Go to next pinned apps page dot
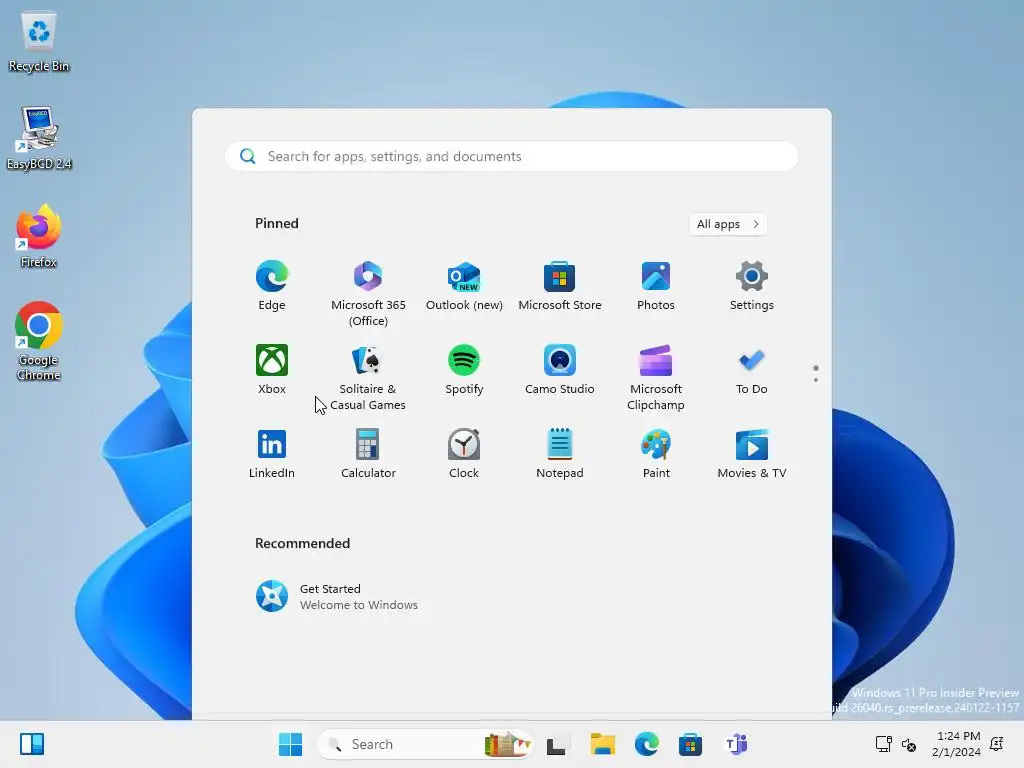Screen dimensions: 1024x768 coord(816,379)
